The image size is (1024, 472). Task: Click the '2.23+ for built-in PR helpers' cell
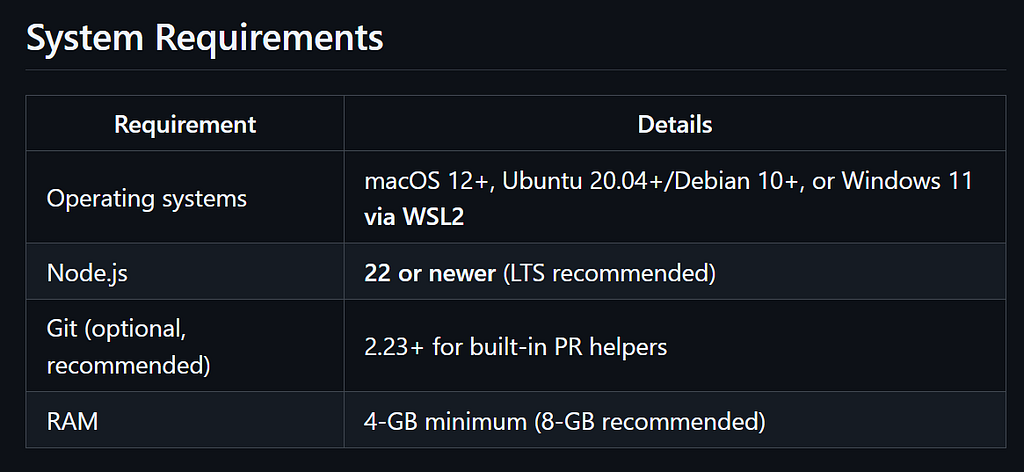coord(675,347)
